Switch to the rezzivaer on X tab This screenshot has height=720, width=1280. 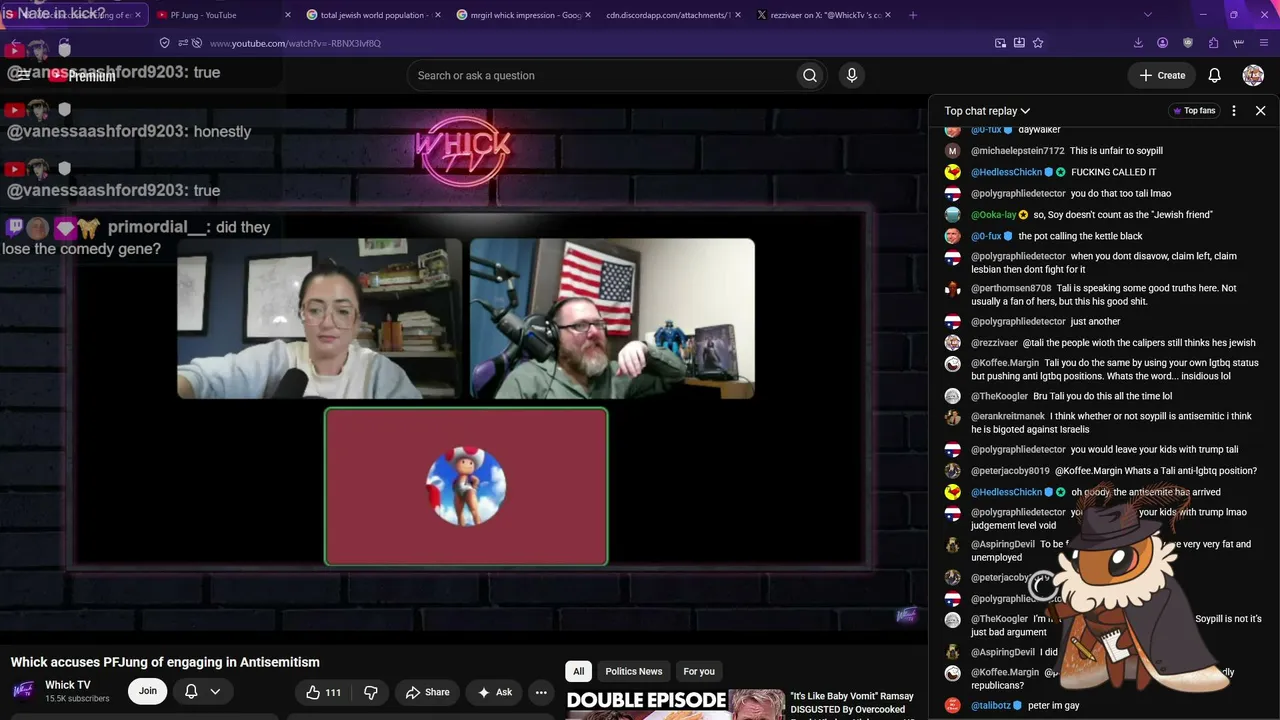[824, 15]
